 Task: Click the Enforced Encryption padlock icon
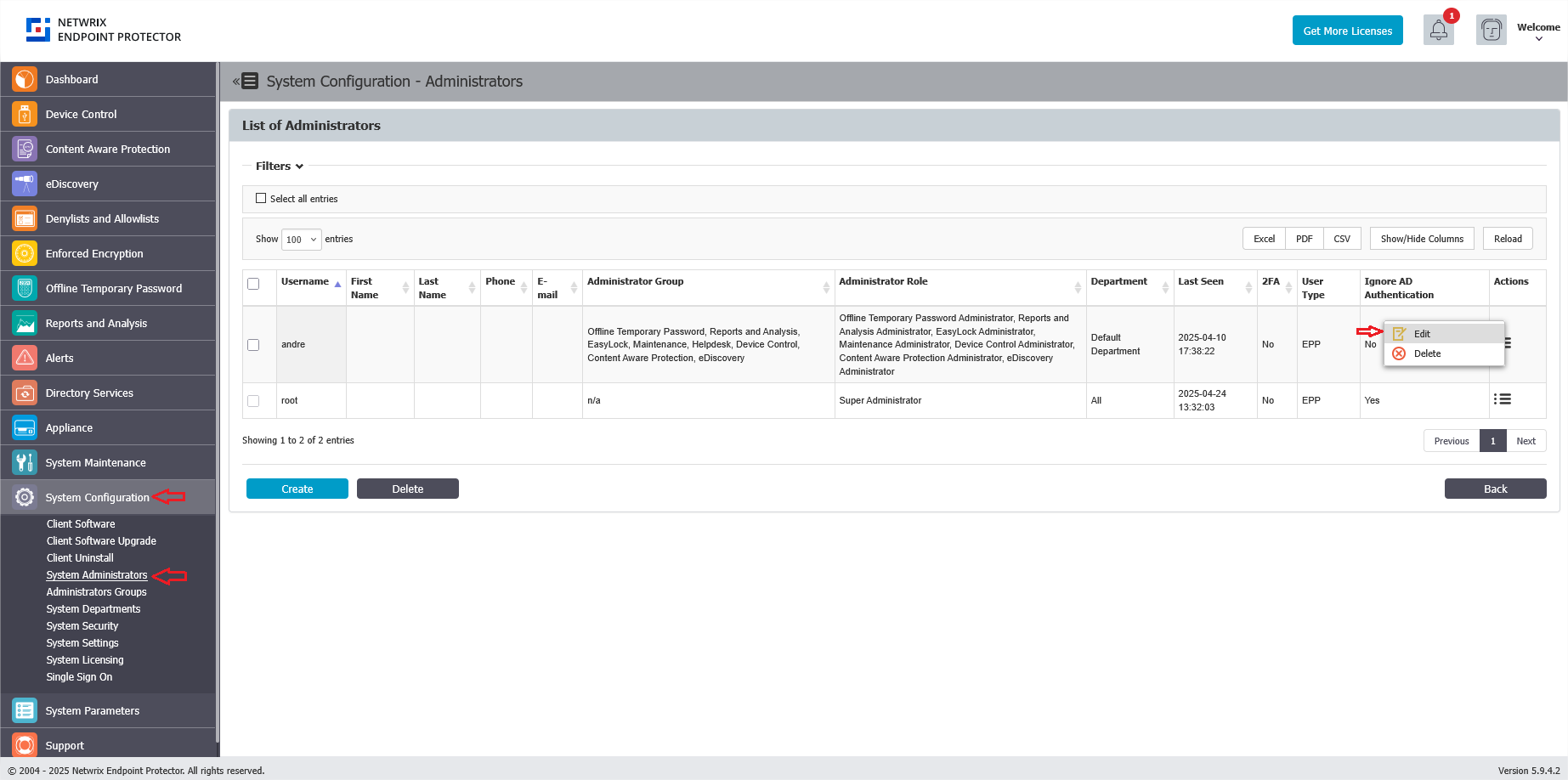coord(23,253)
